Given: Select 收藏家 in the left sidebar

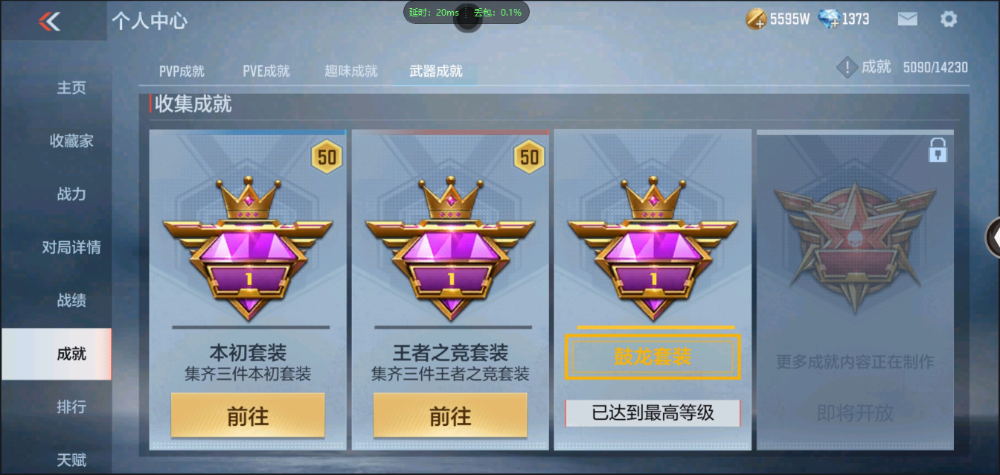Looking at the screenshot, I should coord(71,141).
